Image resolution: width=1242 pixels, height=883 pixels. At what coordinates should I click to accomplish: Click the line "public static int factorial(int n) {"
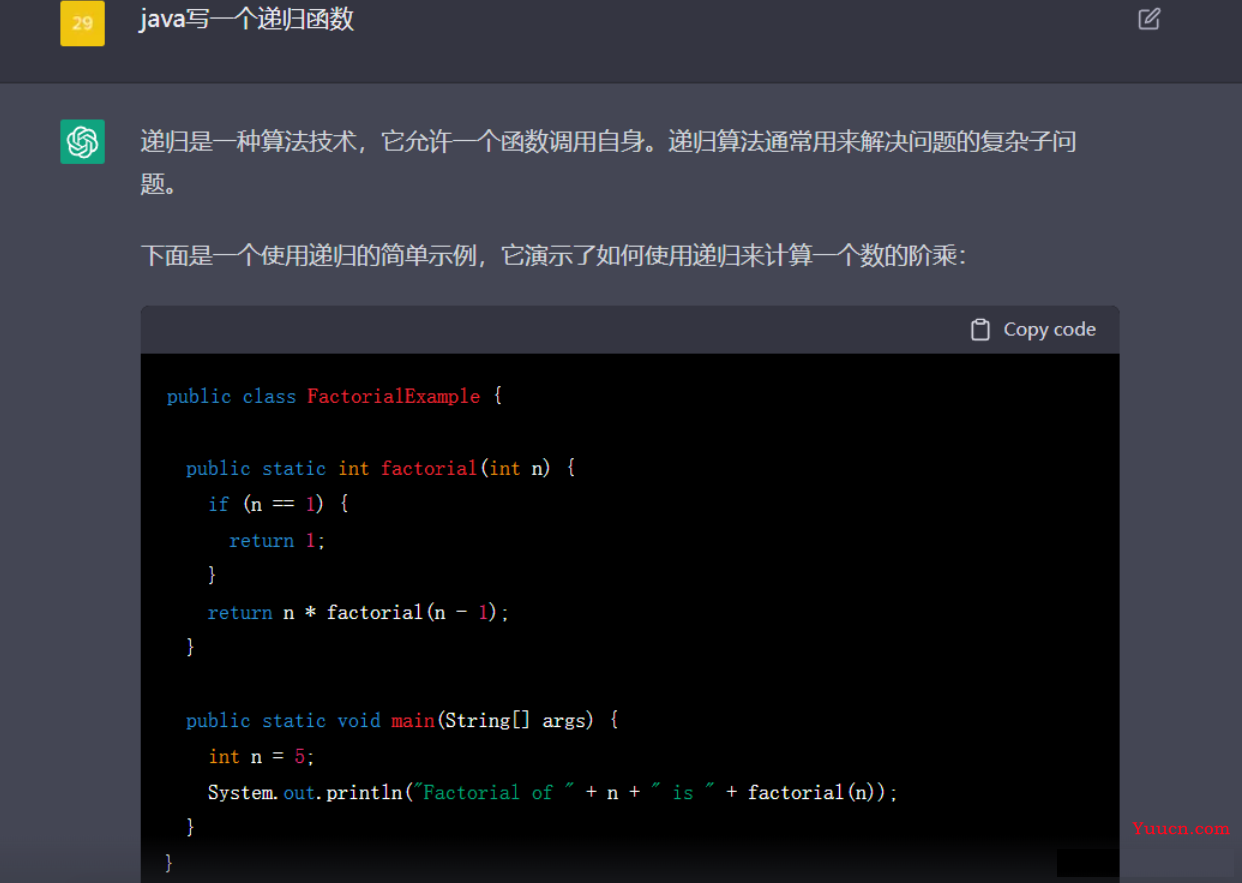[380, 468]
